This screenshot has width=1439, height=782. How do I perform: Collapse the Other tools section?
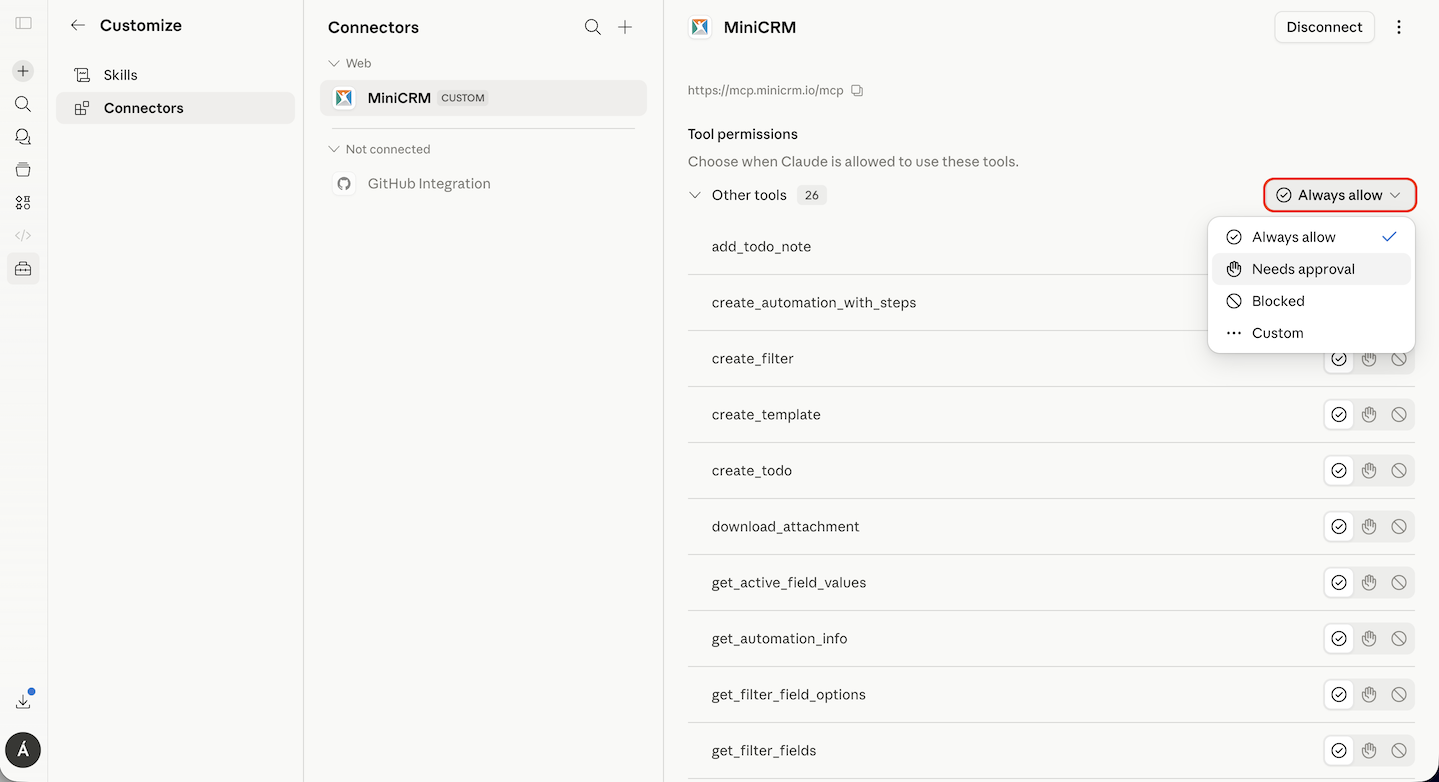point(695,195)
